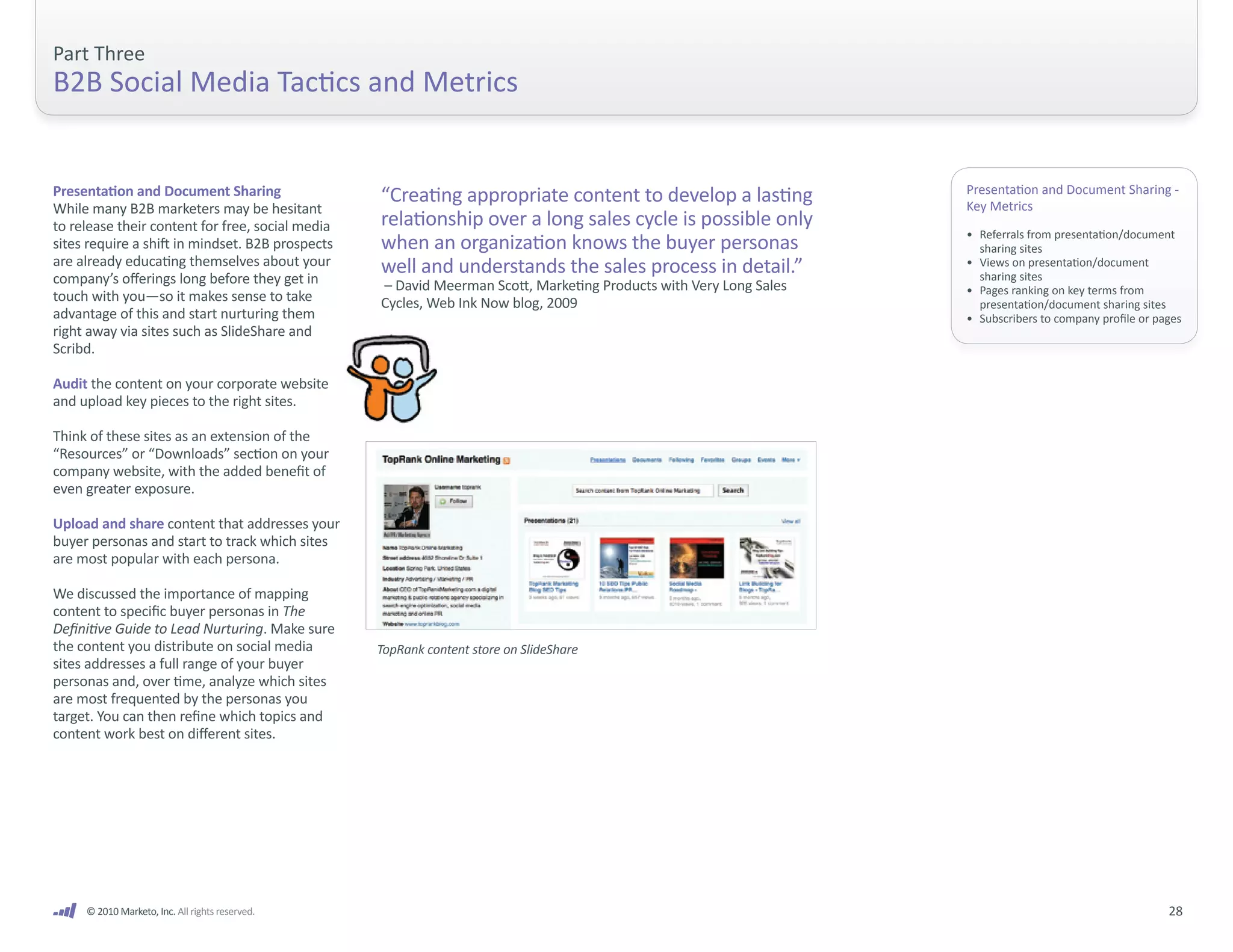This screenshot has height=952, width=1233.
Task: Open the Presentations tab
Action: (607, 460)
